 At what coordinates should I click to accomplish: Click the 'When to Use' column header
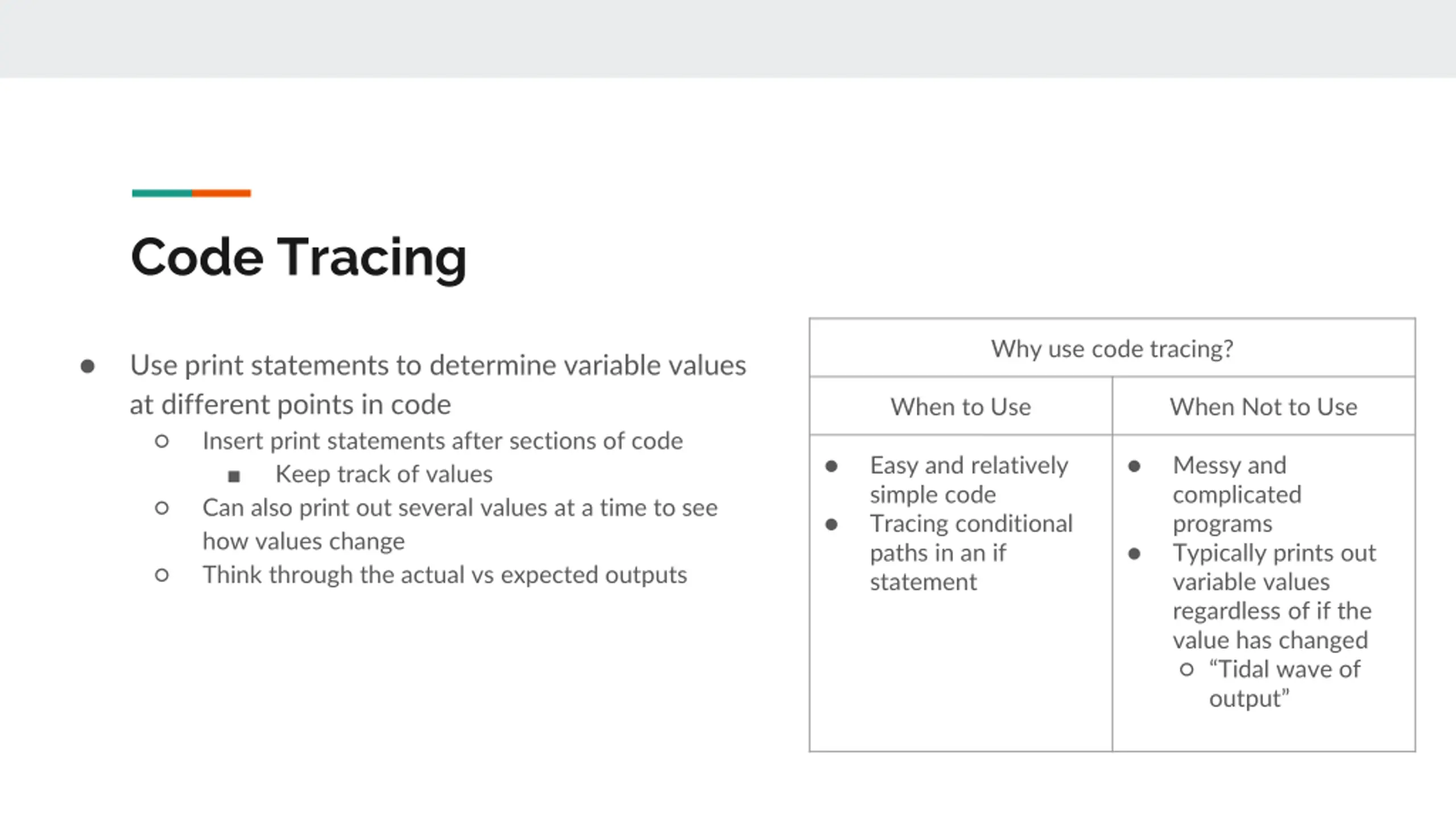click(961, 407)
